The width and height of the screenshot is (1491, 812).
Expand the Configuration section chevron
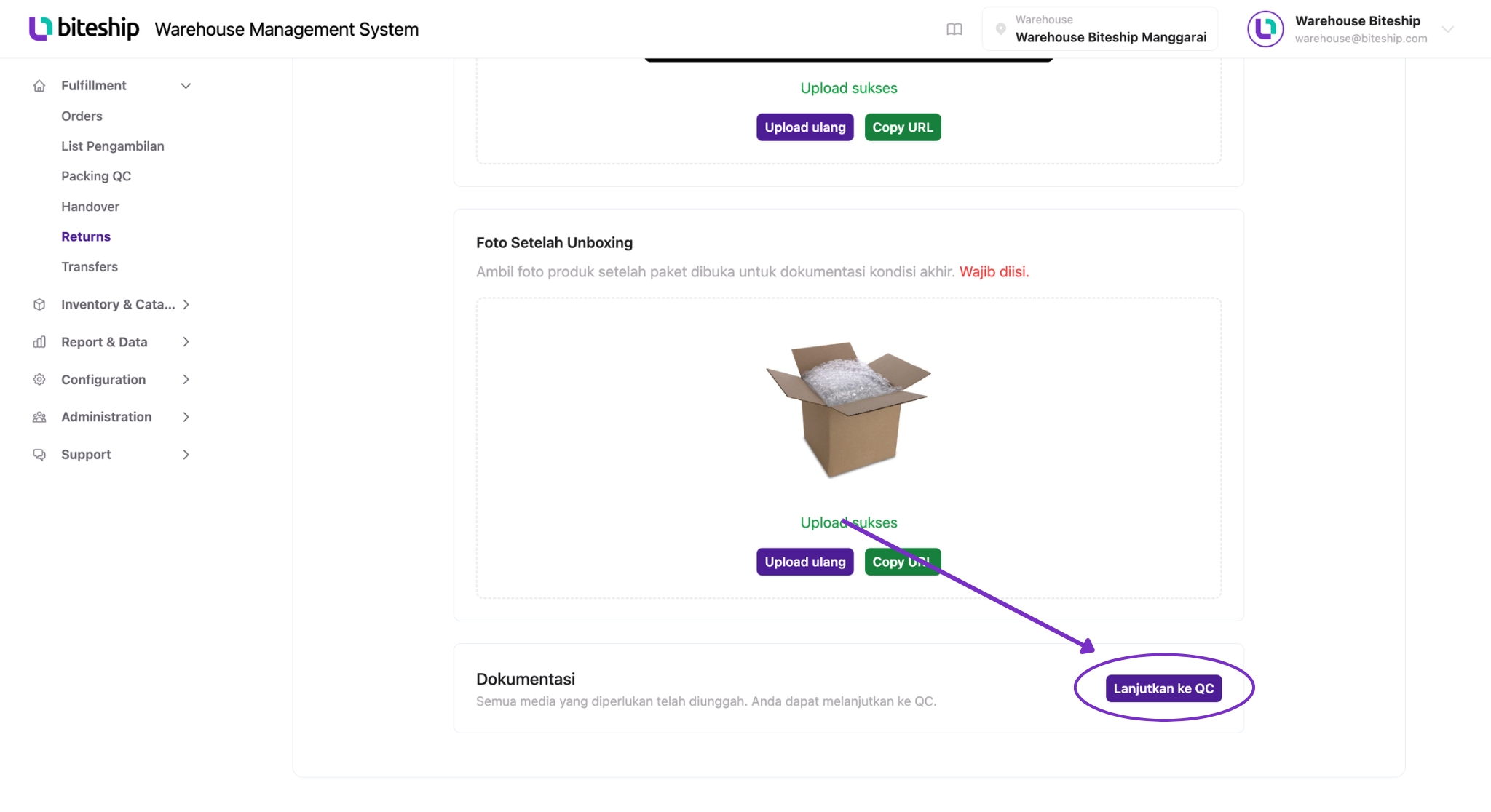tap(186, 380)
